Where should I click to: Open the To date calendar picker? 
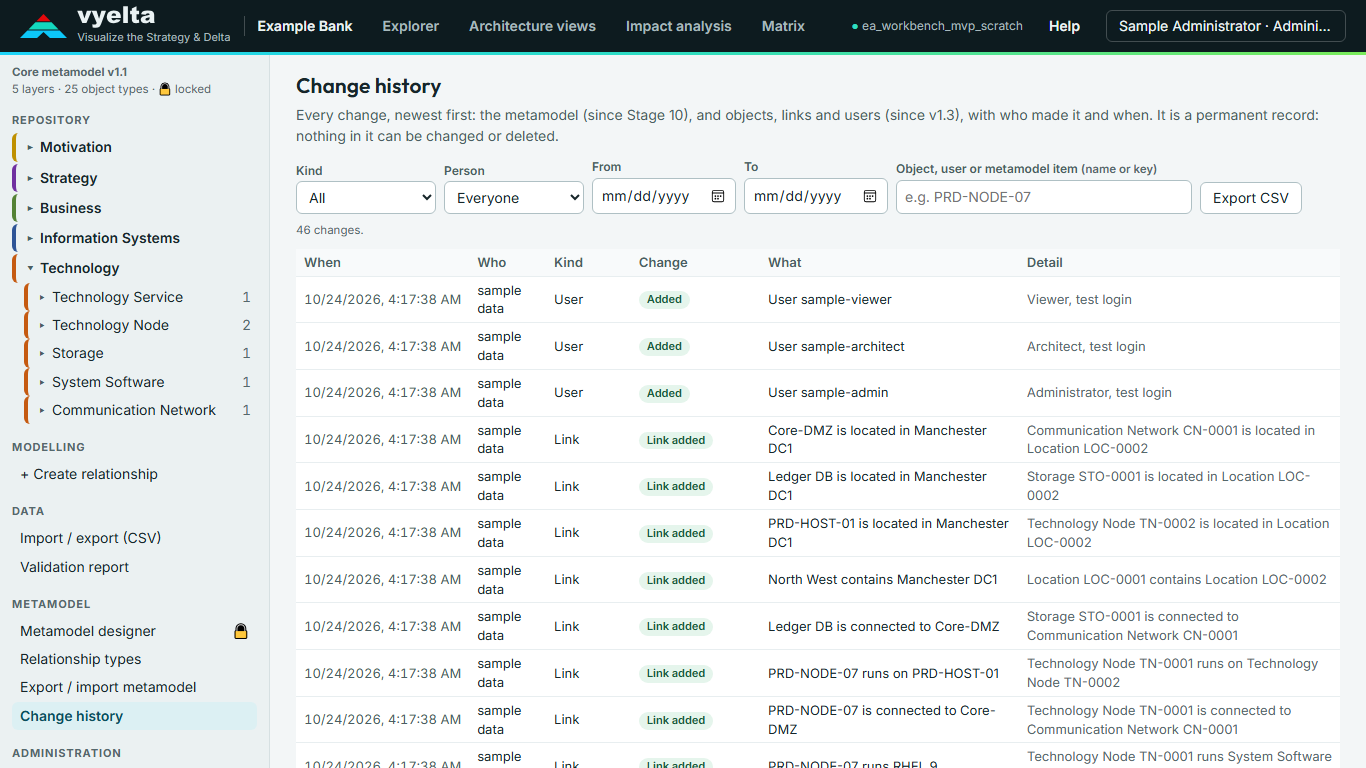coord(870,196)
